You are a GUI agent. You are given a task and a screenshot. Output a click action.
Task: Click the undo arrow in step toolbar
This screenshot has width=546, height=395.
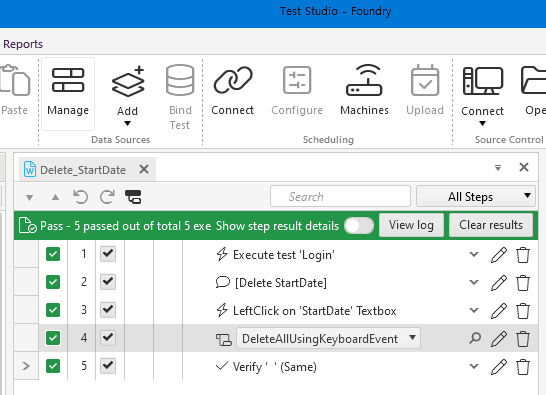[x=80, y=197]
